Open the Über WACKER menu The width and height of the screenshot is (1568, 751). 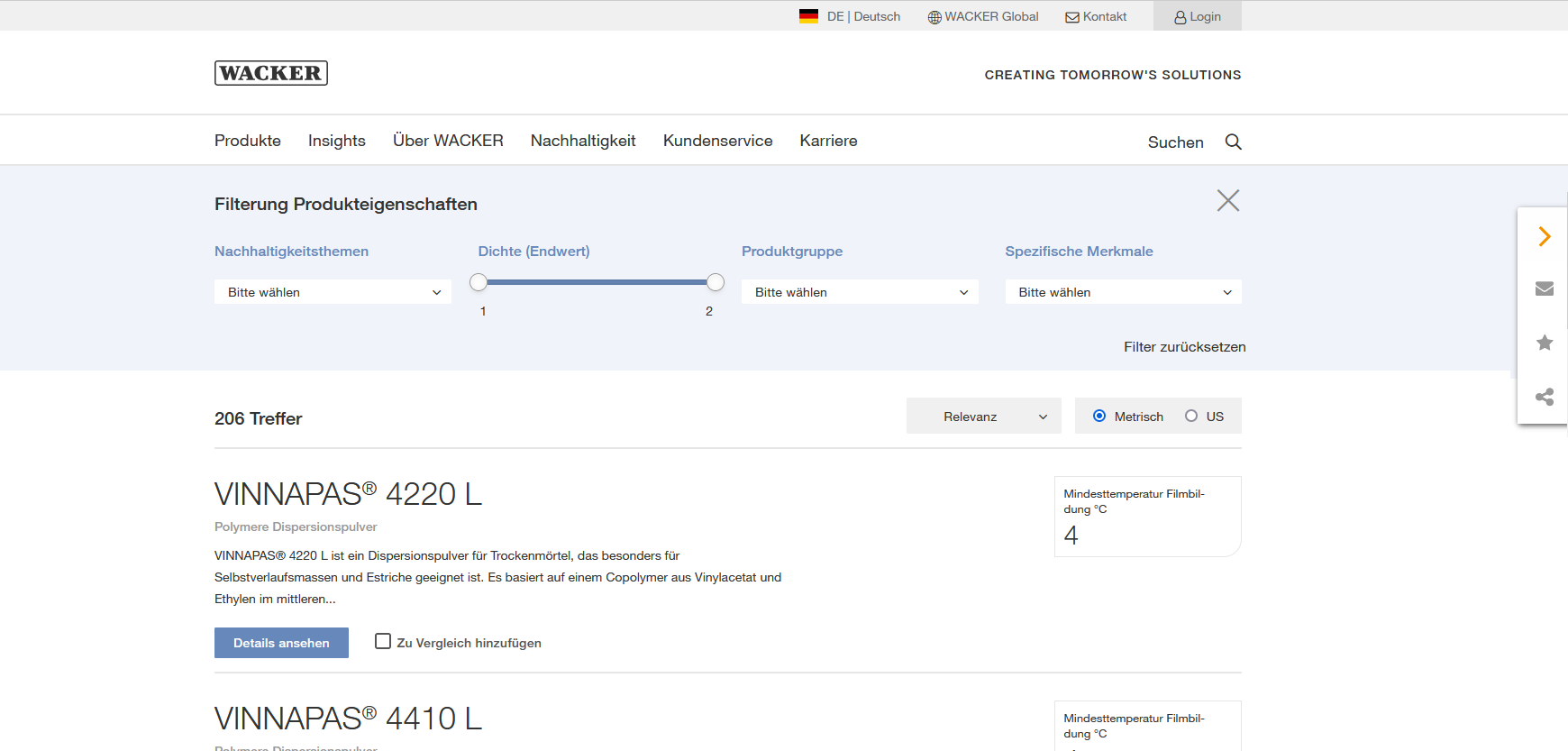pyautogui.click(x=448, y=141)
